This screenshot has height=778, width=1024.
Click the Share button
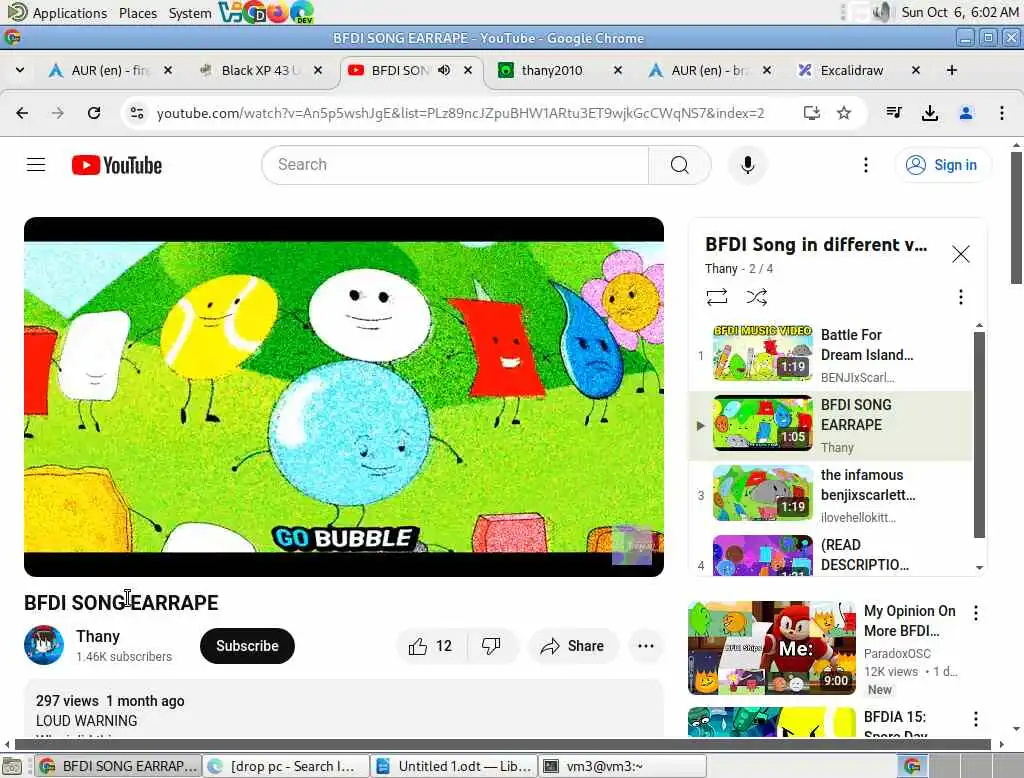click(x=572, y=646)
